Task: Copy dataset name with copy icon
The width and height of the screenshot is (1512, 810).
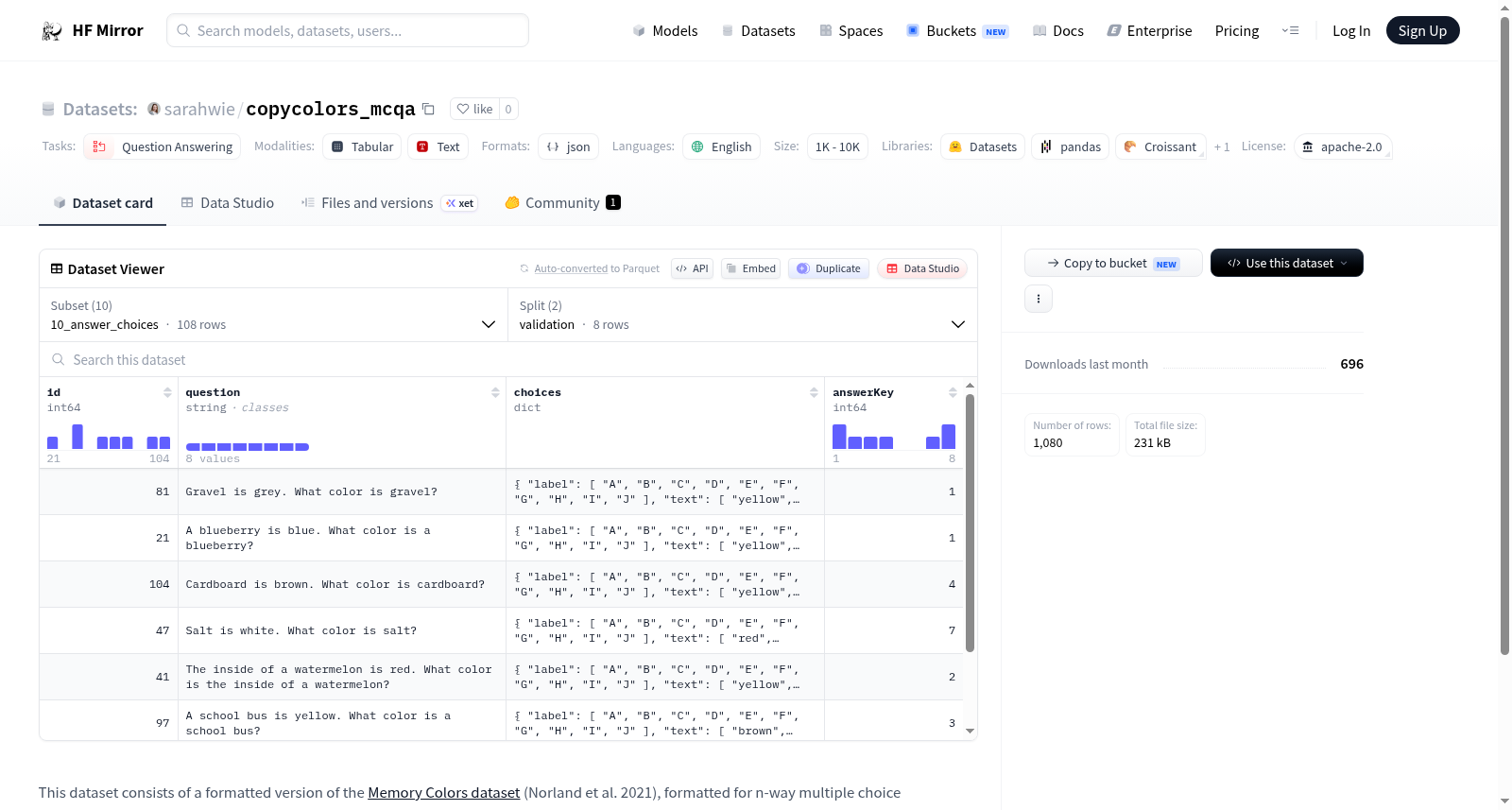Action: click(428, 109)
